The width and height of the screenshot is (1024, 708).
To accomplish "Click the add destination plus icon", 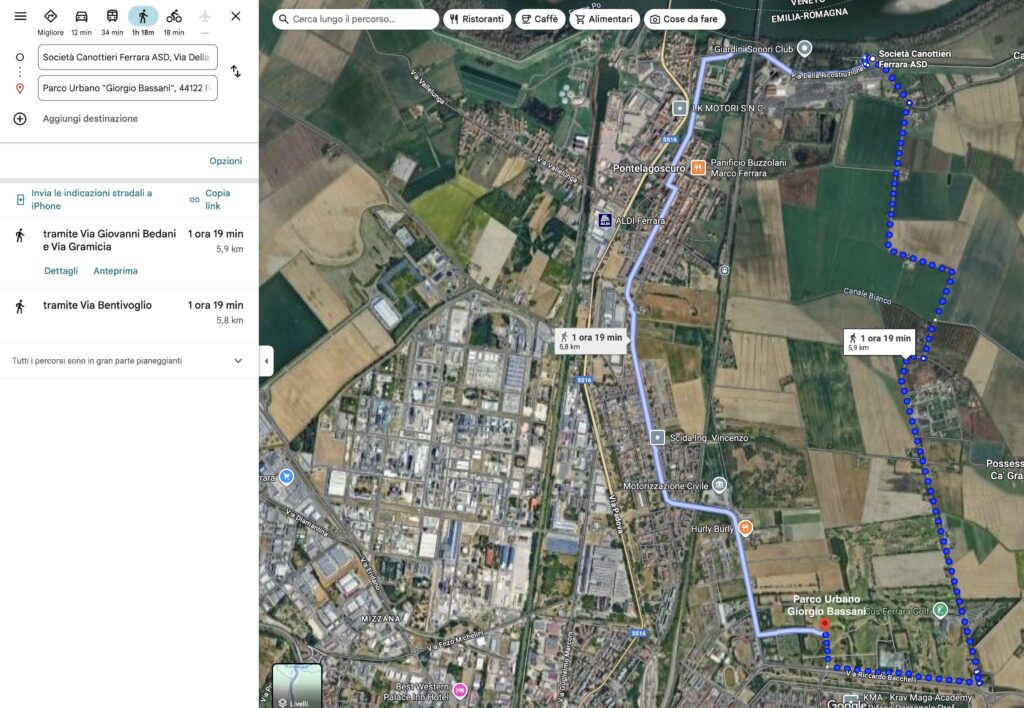I will pyautogui.click(x=20, y=119).
